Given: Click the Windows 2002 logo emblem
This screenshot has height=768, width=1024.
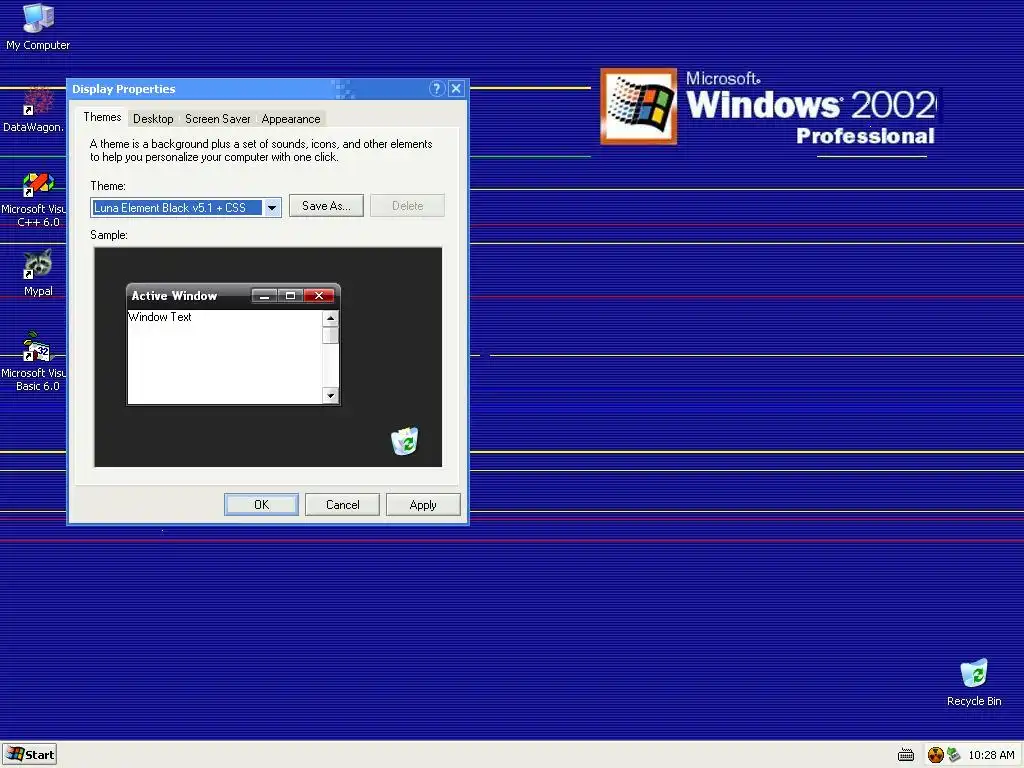Looking at the screenshot, I should point(638,106).
